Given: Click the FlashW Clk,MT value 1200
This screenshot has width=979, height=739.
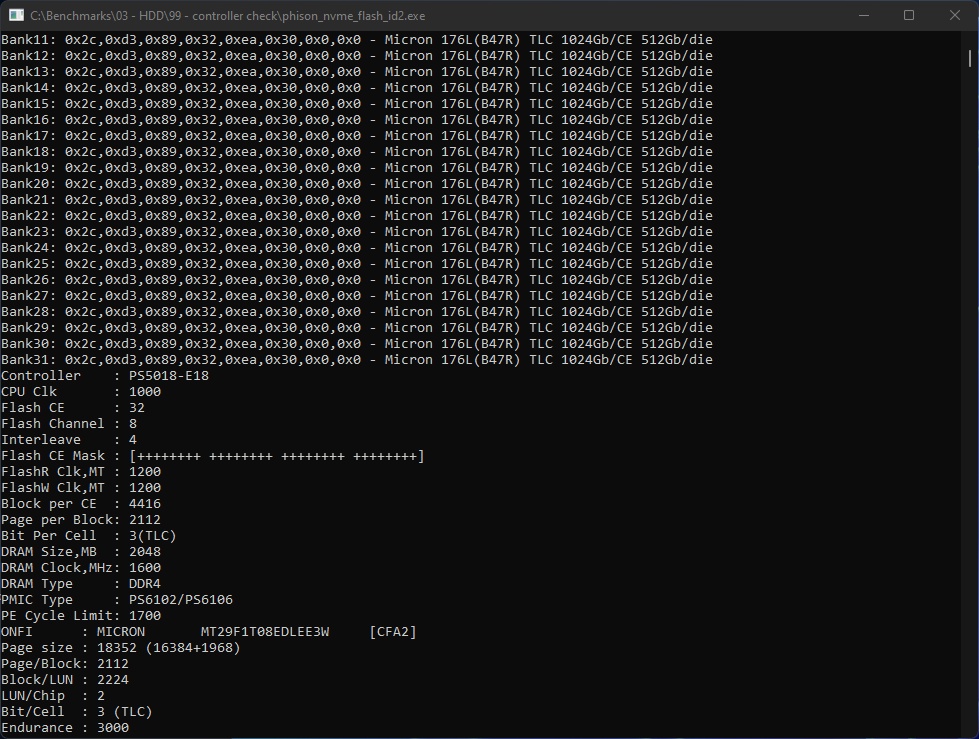Looking at the screenshot, I should [145, 488].
